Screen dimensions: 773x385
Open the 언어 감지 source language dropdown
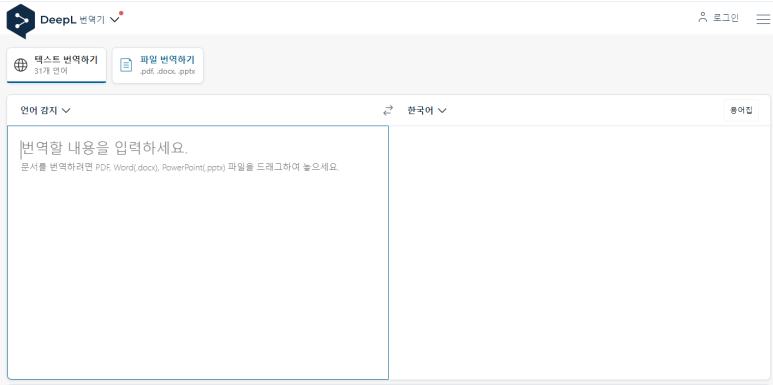click(x=45, y=110)
